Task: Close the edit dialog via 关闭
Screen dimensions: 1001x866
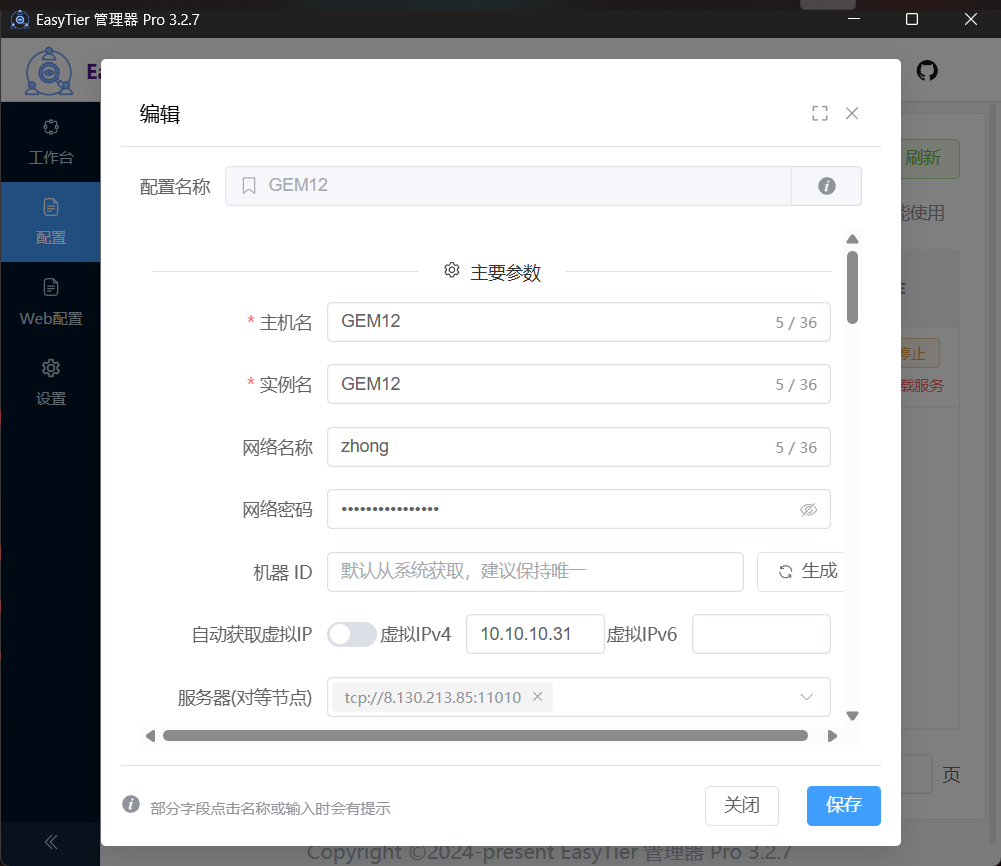Action: click(x=742, y=805)
